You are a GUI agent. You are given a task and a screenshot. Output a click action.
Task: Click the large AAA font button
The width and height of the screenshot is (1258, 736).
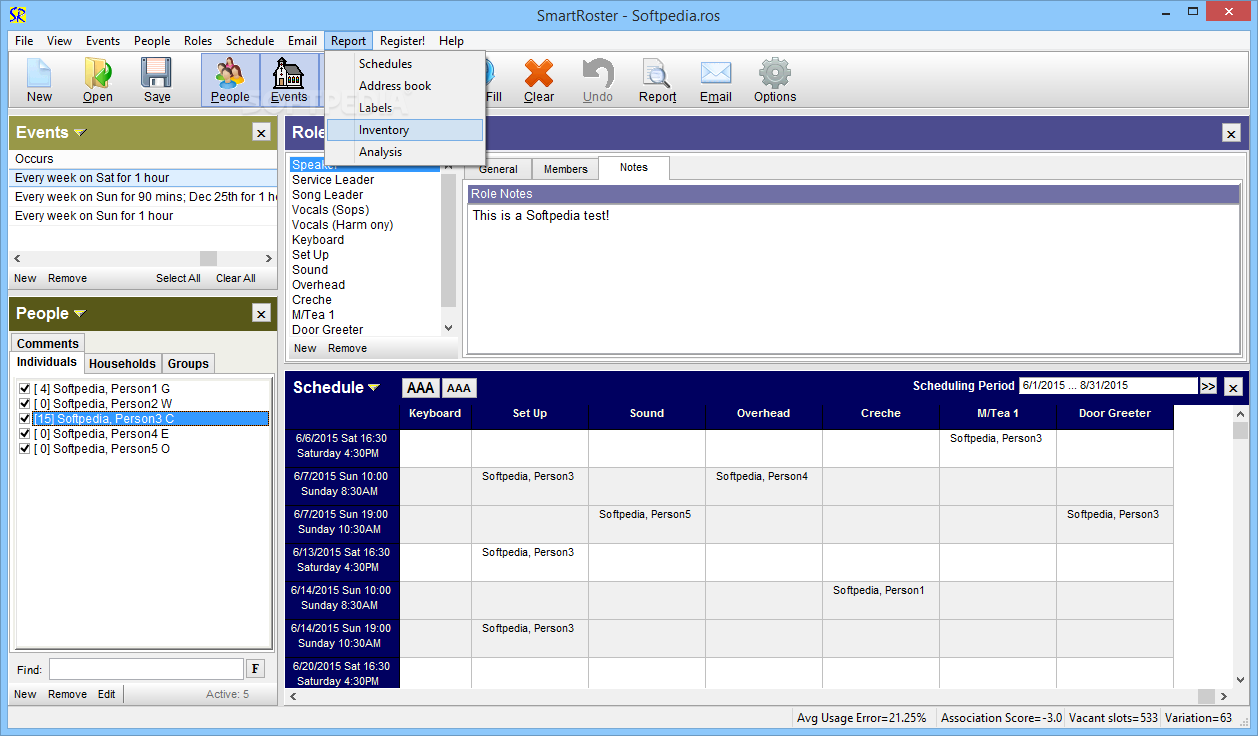point(421,388)
